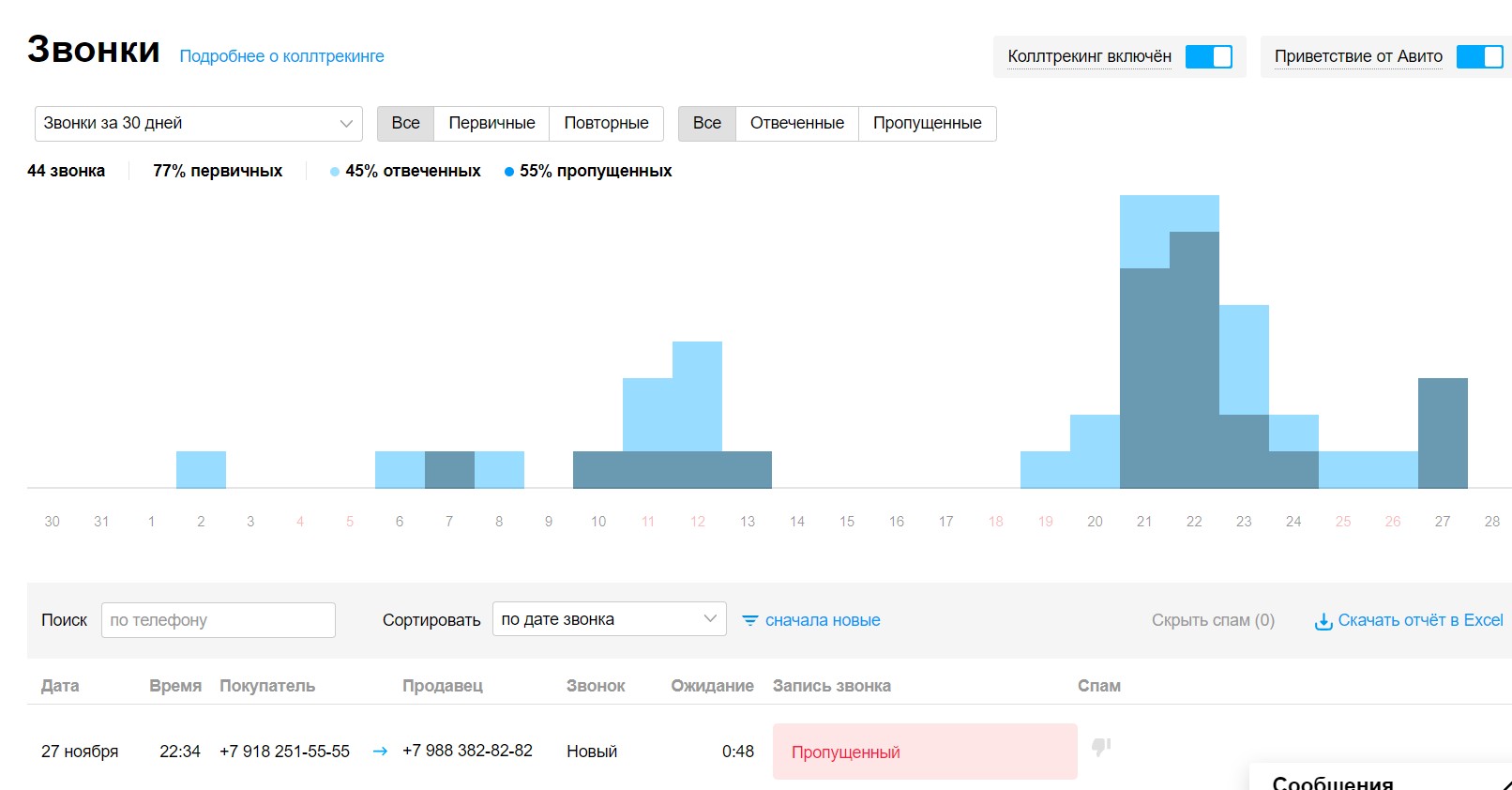The width and height of the screenshot is (1512, 790).
Task: Click the tallest chart bar for day 22
Action: [x=1194, y=357]
